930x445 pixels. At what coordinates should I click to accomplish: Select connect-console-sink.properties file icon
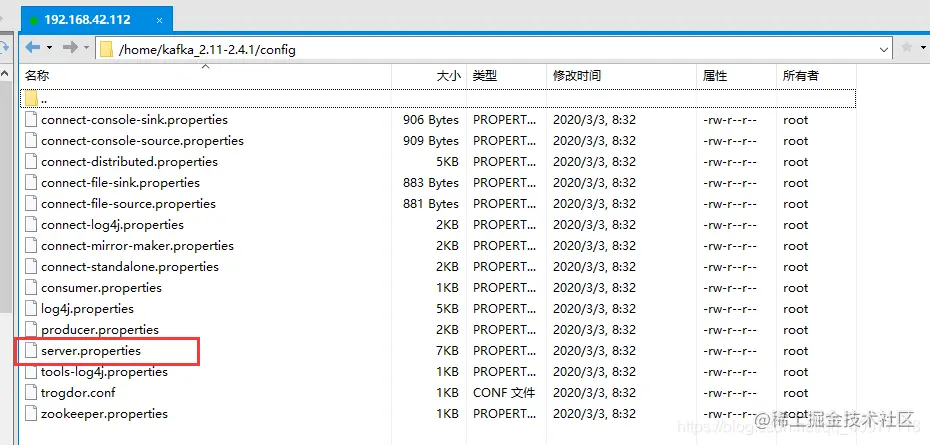coord(31,120)
